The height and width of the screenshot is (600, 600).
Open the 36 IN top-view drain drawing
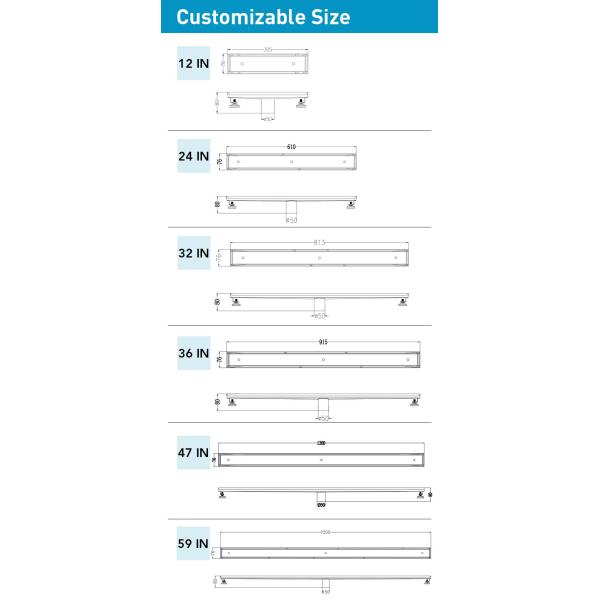point(326,357)
